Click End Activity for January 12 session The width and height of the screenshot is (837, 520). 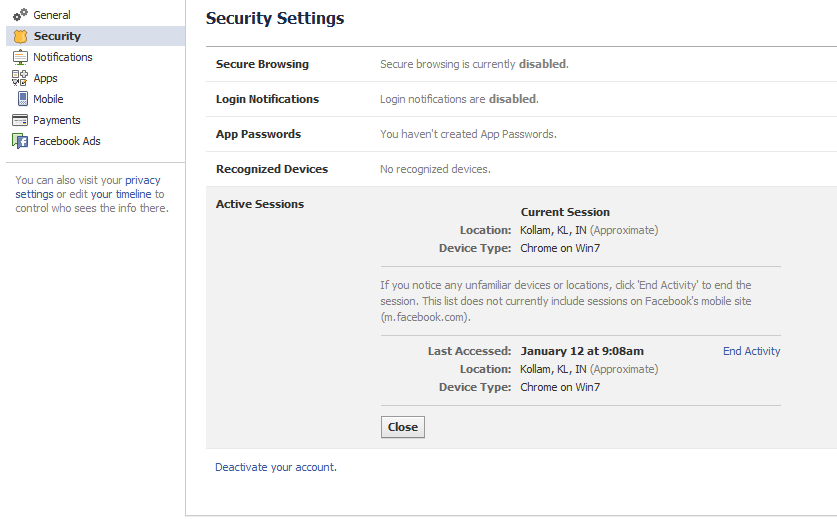click(x=752, y=351)
